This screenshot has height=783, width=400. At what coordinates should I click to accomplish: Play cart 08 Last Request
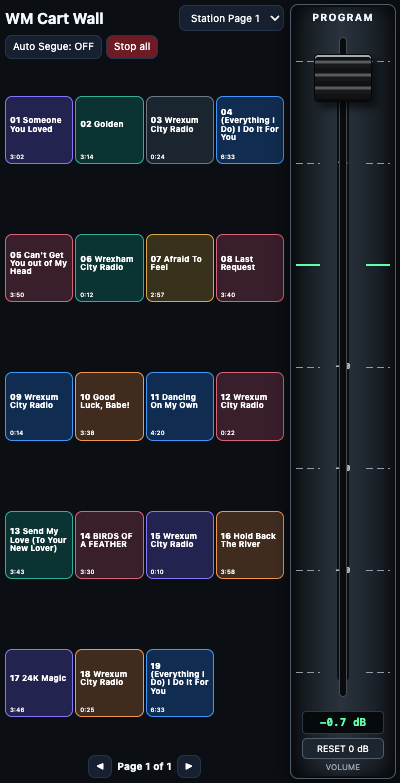point(250,268)
